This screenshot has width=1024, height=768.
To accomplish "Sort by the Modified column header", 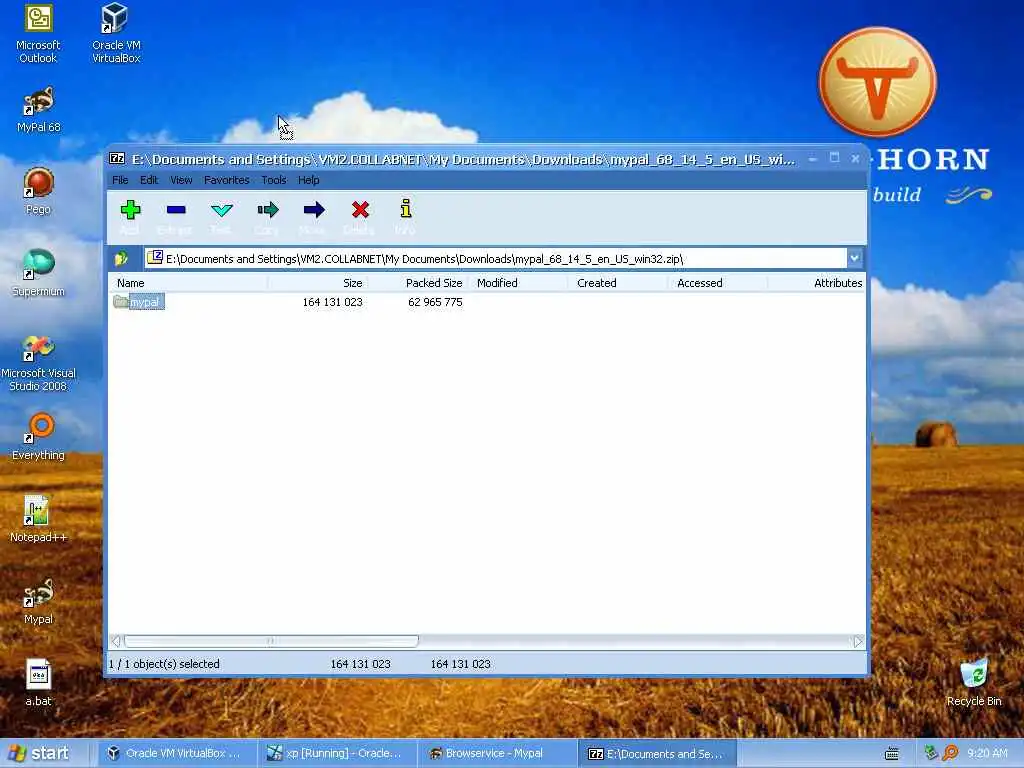I will pos(518,283).
